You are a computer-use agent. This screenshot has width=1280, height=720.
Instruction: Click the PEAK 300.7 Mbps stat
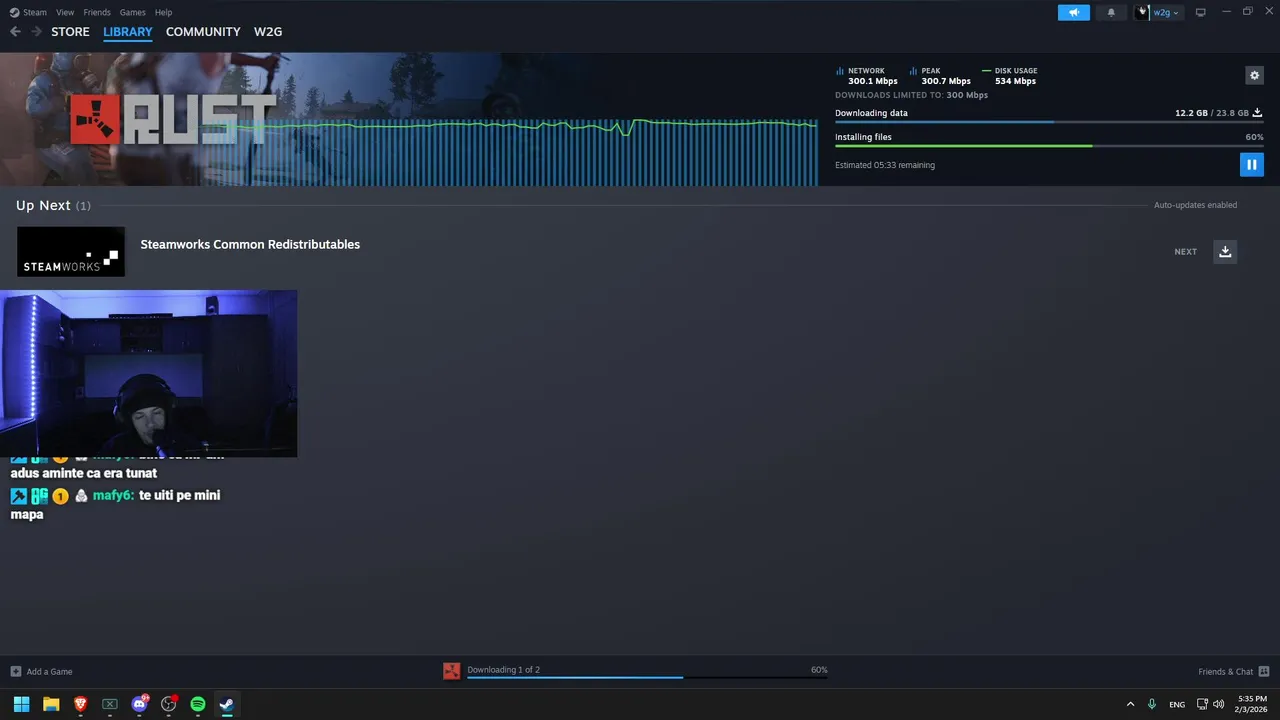[940, 76]
